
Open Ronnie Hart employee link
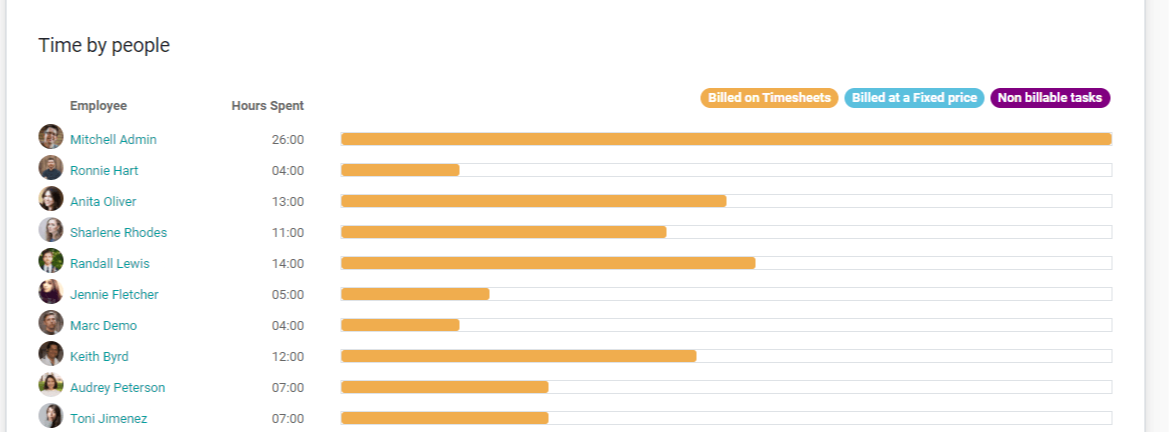coord(104,171)
